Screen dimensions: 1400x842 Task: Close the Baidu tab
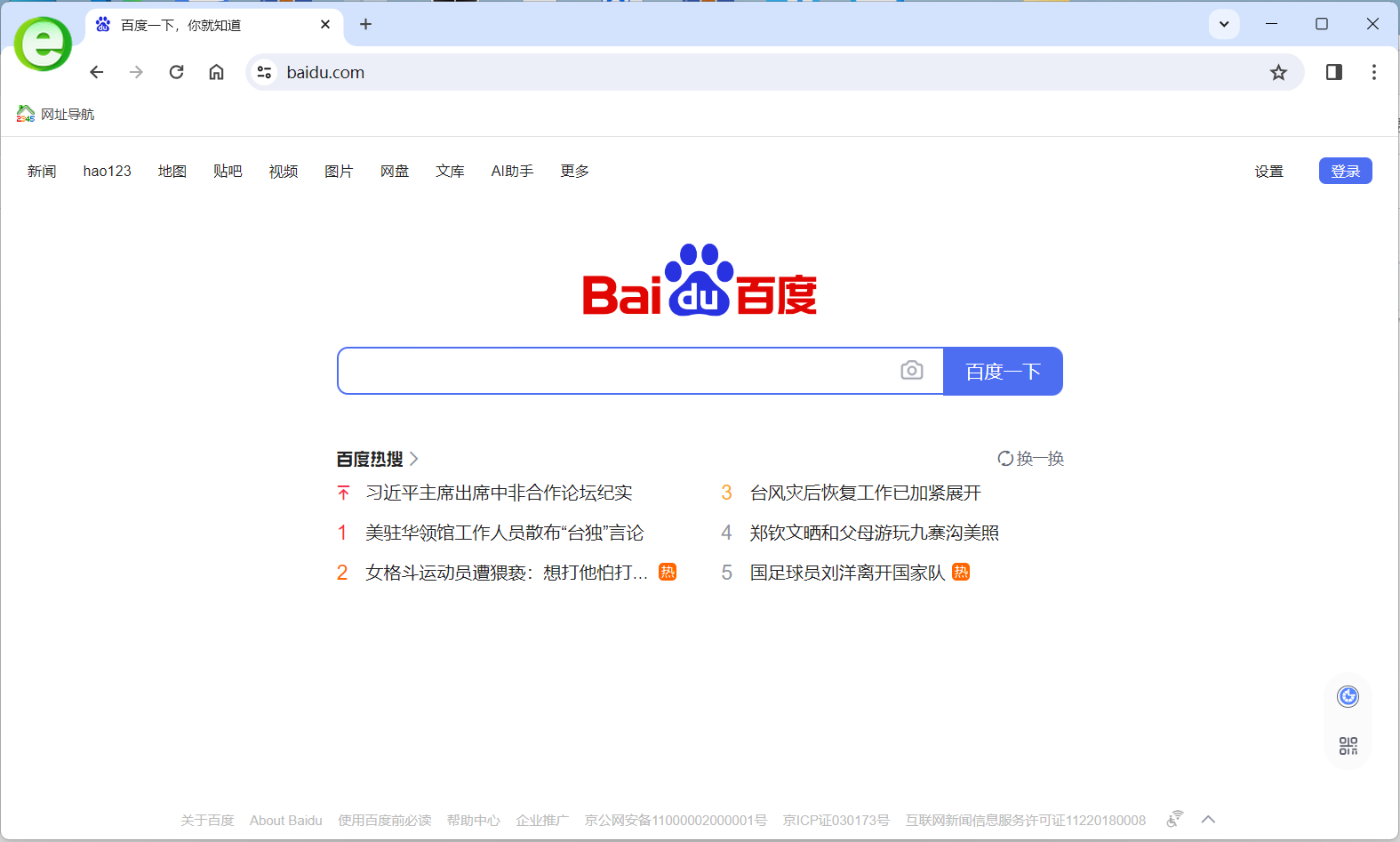click(x=325, y=24)
